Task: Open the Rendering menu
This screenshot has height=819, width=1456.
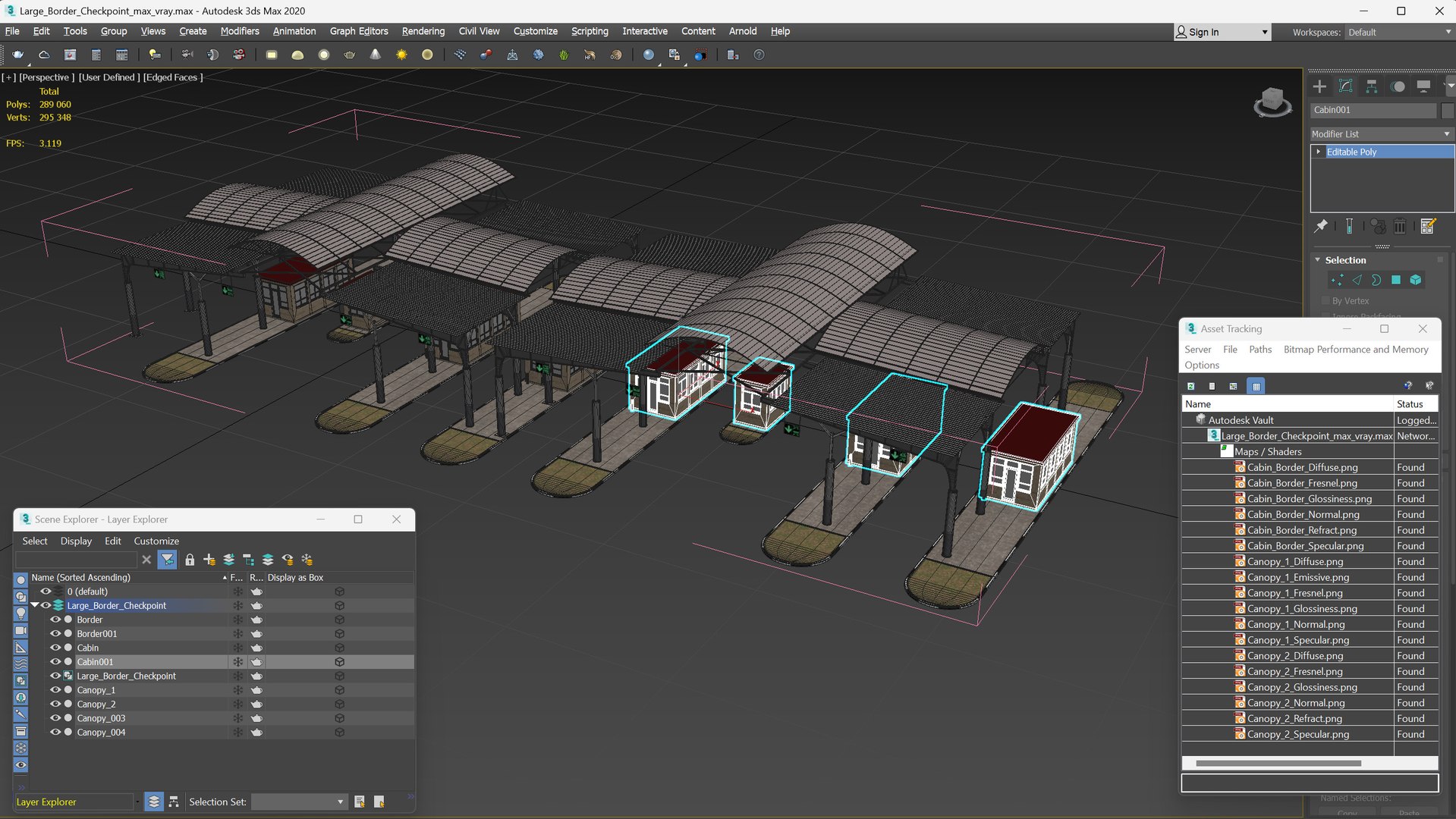Action: pos(423,31)
